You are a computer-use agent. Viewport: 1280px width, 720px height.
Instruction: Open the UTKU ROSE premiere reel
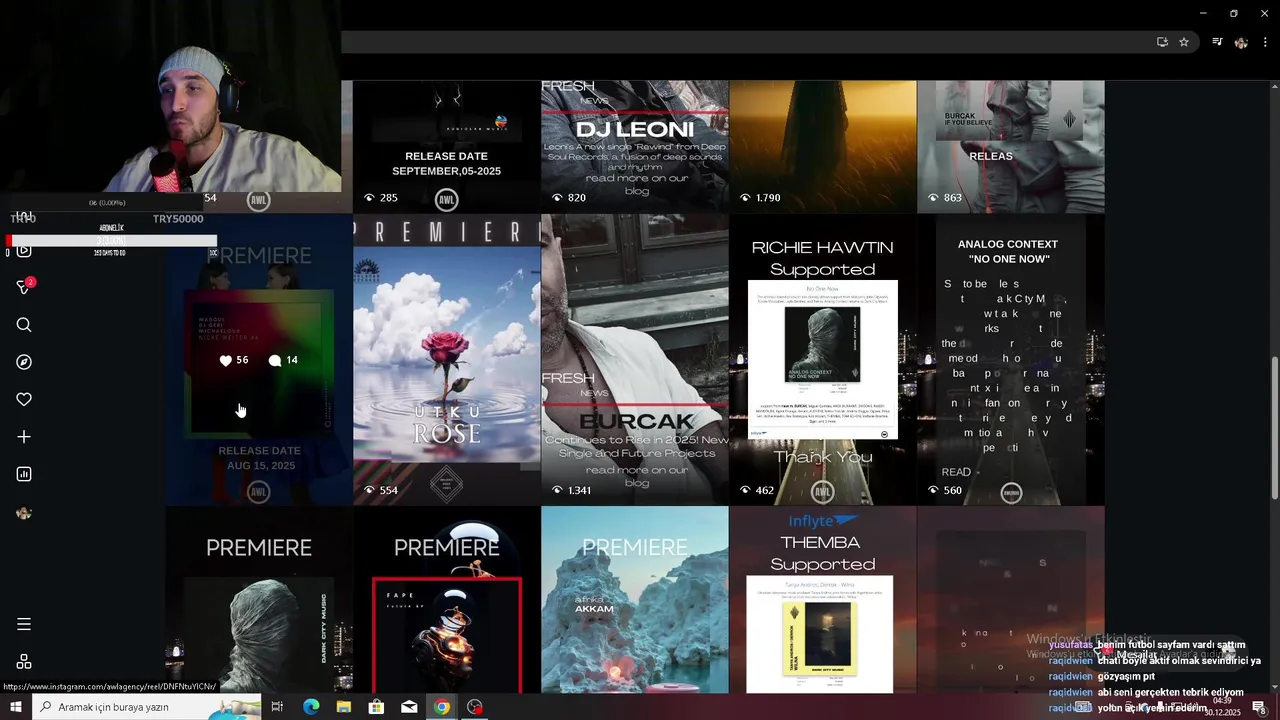tap(447, 360)
